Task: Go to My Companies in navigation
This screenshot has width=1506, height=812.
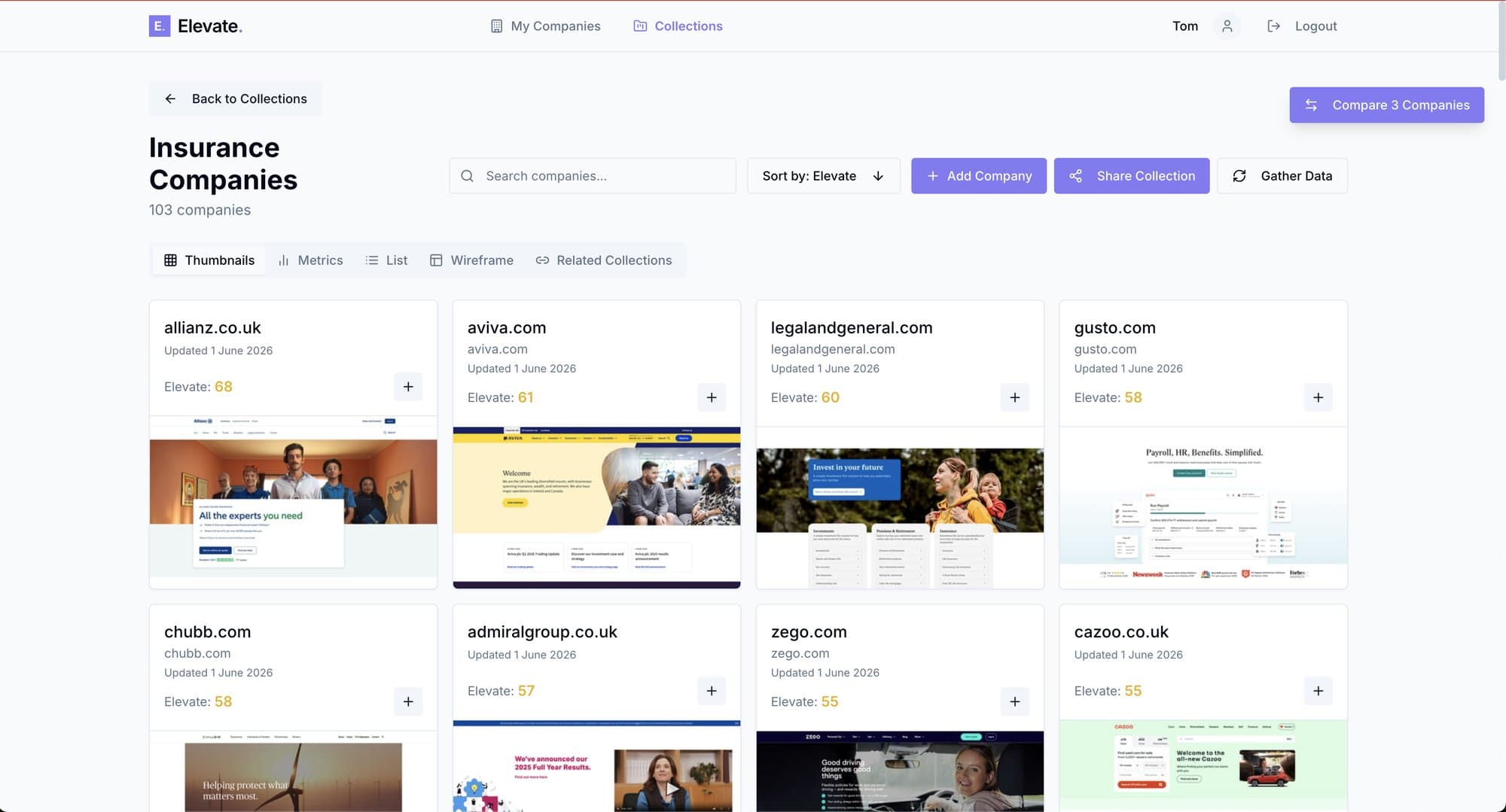Action: coord(546,26)
